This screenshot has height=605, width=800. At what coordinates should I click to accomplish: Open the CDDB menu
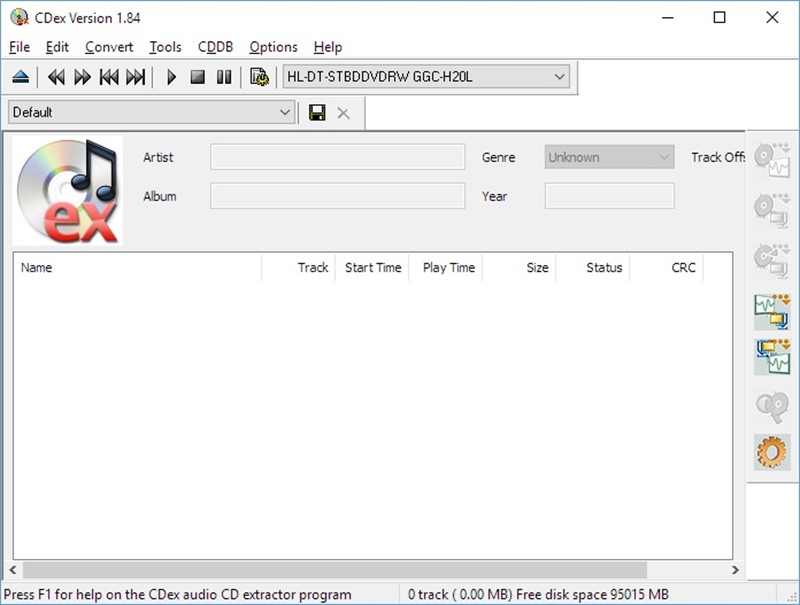point(215,47)
